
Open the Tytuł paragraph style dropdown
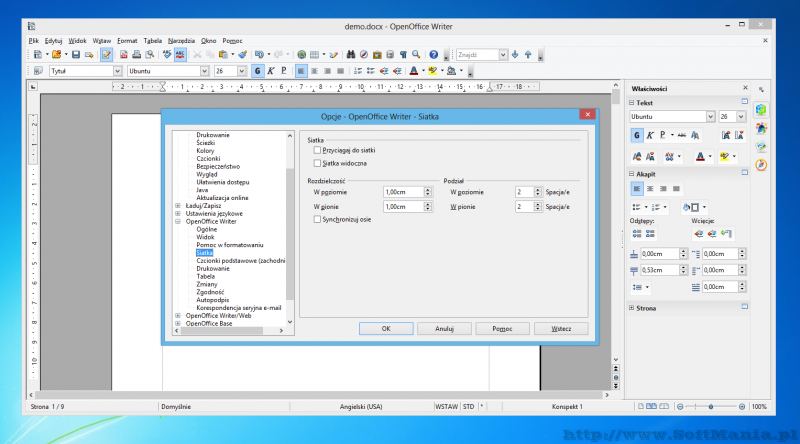[x=117, y=71]
